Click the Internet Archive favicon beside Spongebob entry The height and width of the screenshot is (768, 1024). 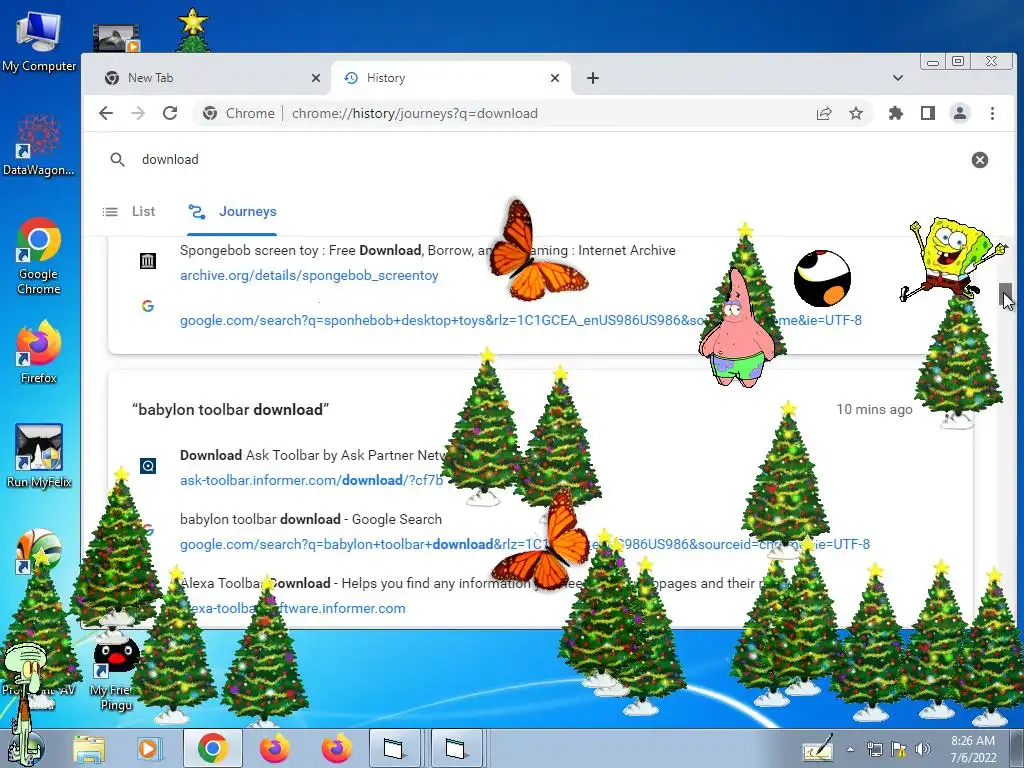click(148, 261)
